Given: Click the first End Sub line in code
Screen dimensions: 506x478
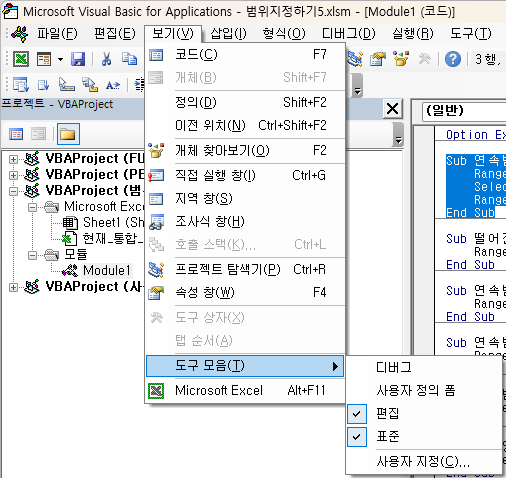Looking at the screenshot, I should [x=470, y=213].
